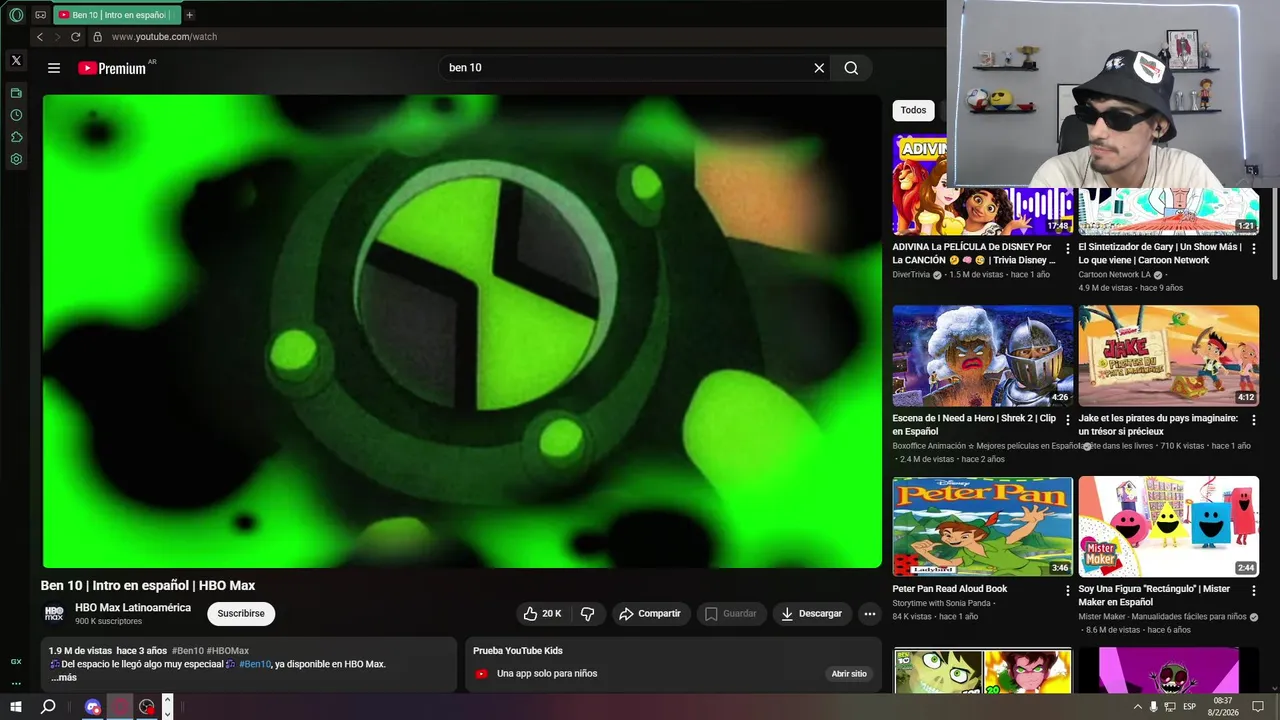Open options for Peter Pan Read Aloud video

click(x=1068, y=591)
